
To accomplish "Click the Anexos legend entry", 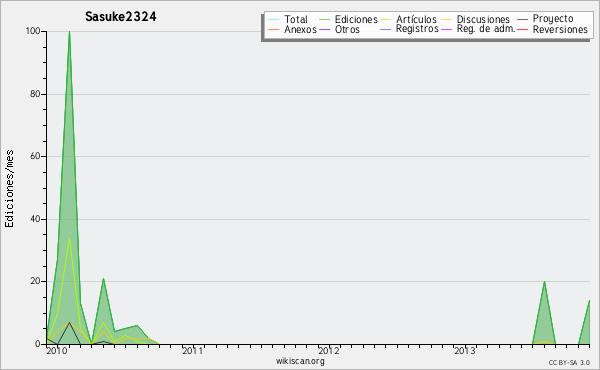I will 292,29.
